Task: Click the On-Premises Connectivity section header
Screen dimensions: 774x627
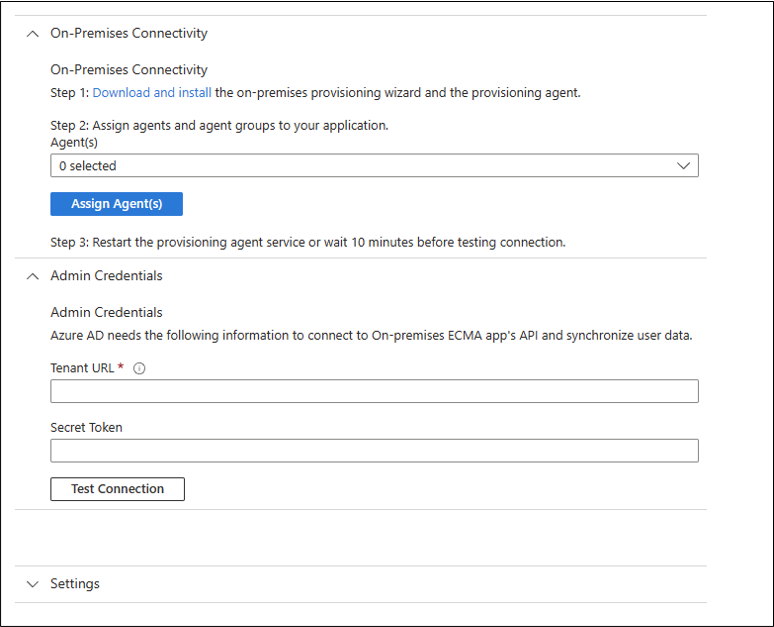Action: point(129,33)
